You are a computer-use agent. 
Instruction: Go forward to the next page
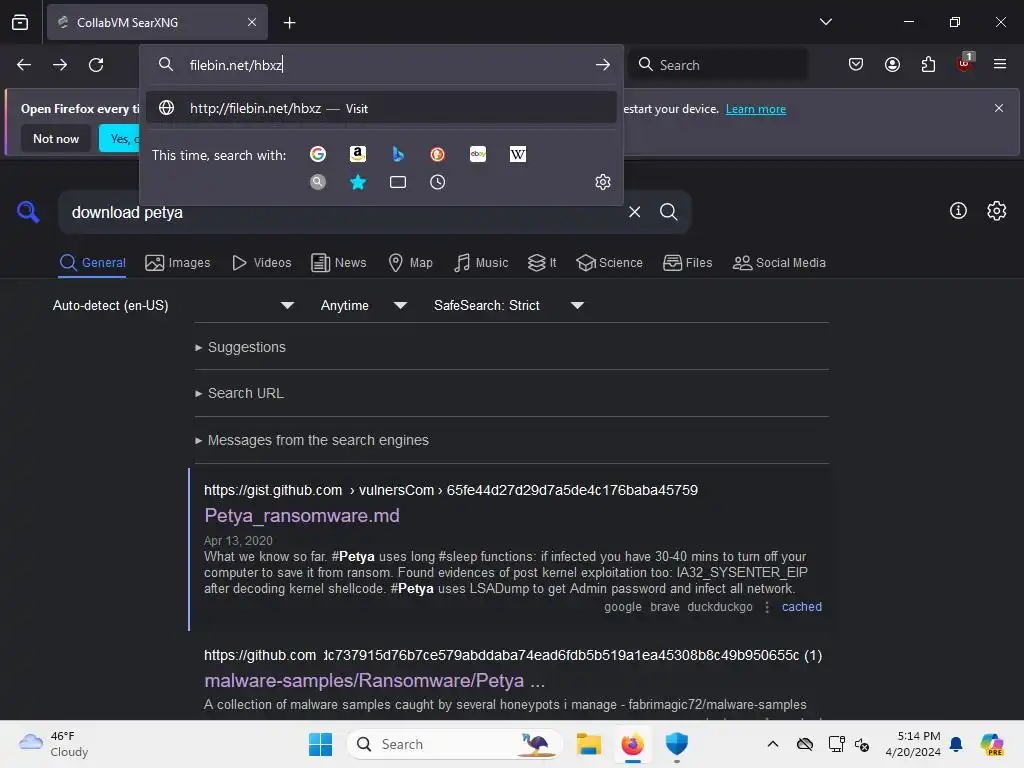60,65
